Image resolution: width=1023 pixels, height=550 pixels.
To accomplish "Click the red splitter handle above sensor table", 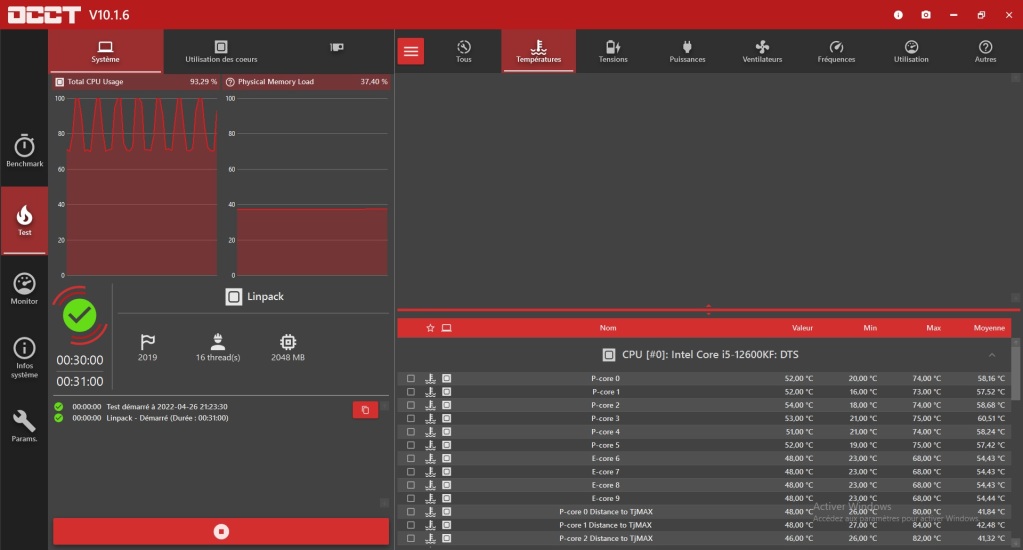I will click(x=709, y=310).
